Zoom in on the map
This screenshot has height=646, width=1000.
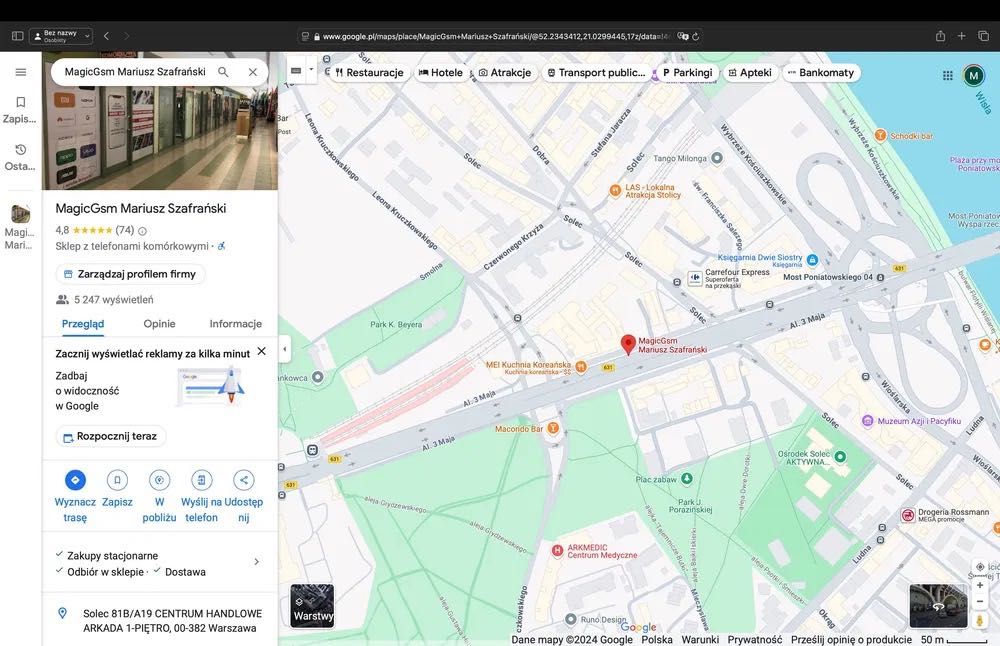coord(980,585)
